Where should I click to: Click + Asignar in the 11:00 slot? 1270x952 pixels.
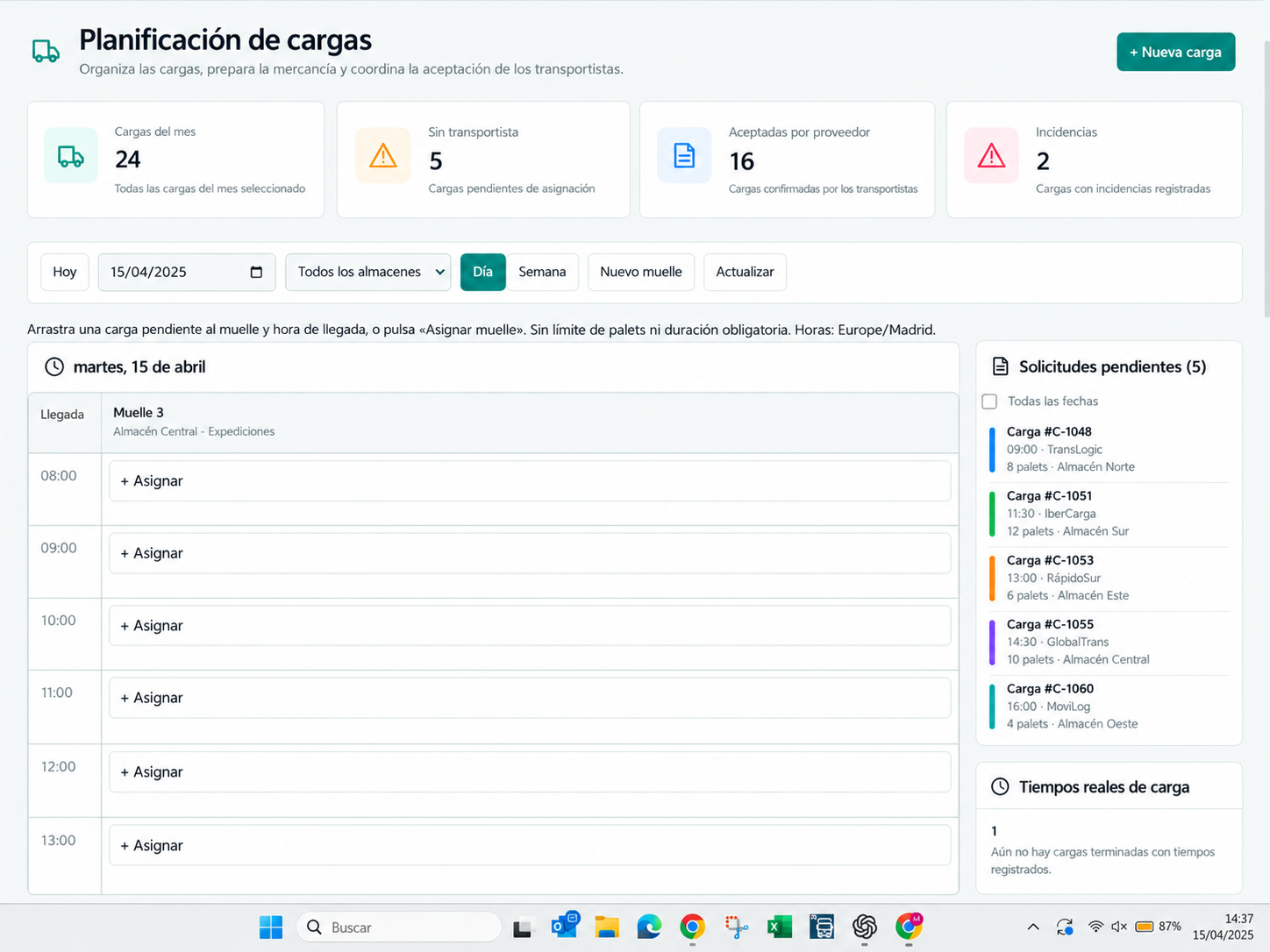tap(530, 698)
